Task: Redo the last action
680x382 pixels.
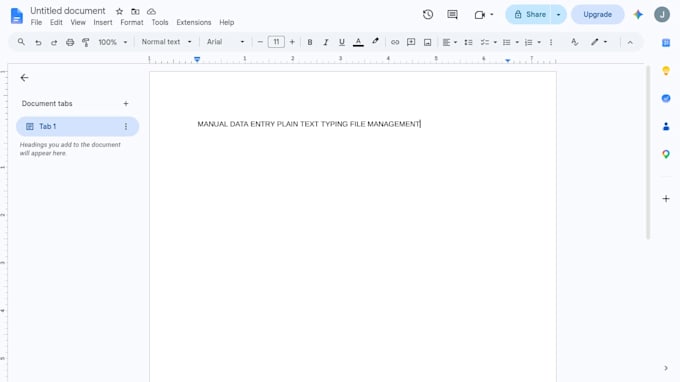Action: [x=54, y=42]
